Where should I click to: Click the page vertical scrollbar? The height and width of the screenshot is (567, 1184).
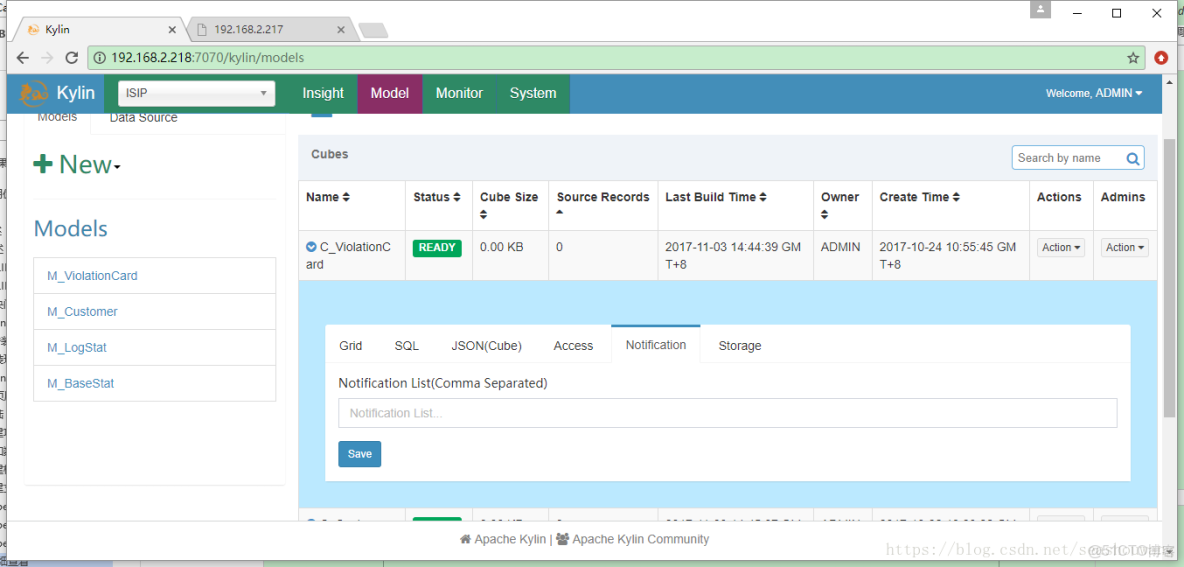(1170, 279)
